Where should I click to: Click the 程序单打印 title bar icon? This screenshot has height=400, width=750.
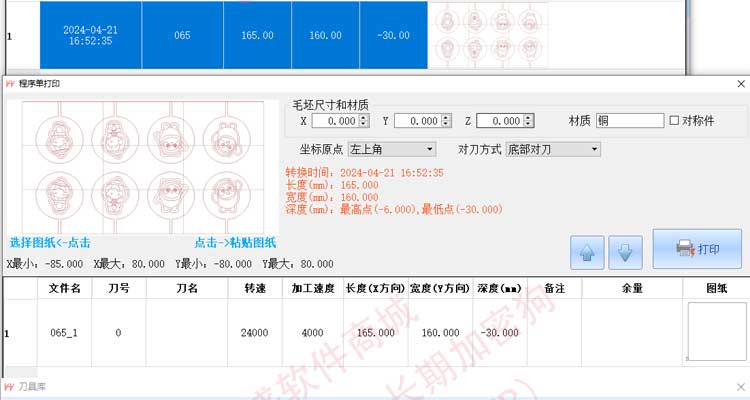point(10,84)
